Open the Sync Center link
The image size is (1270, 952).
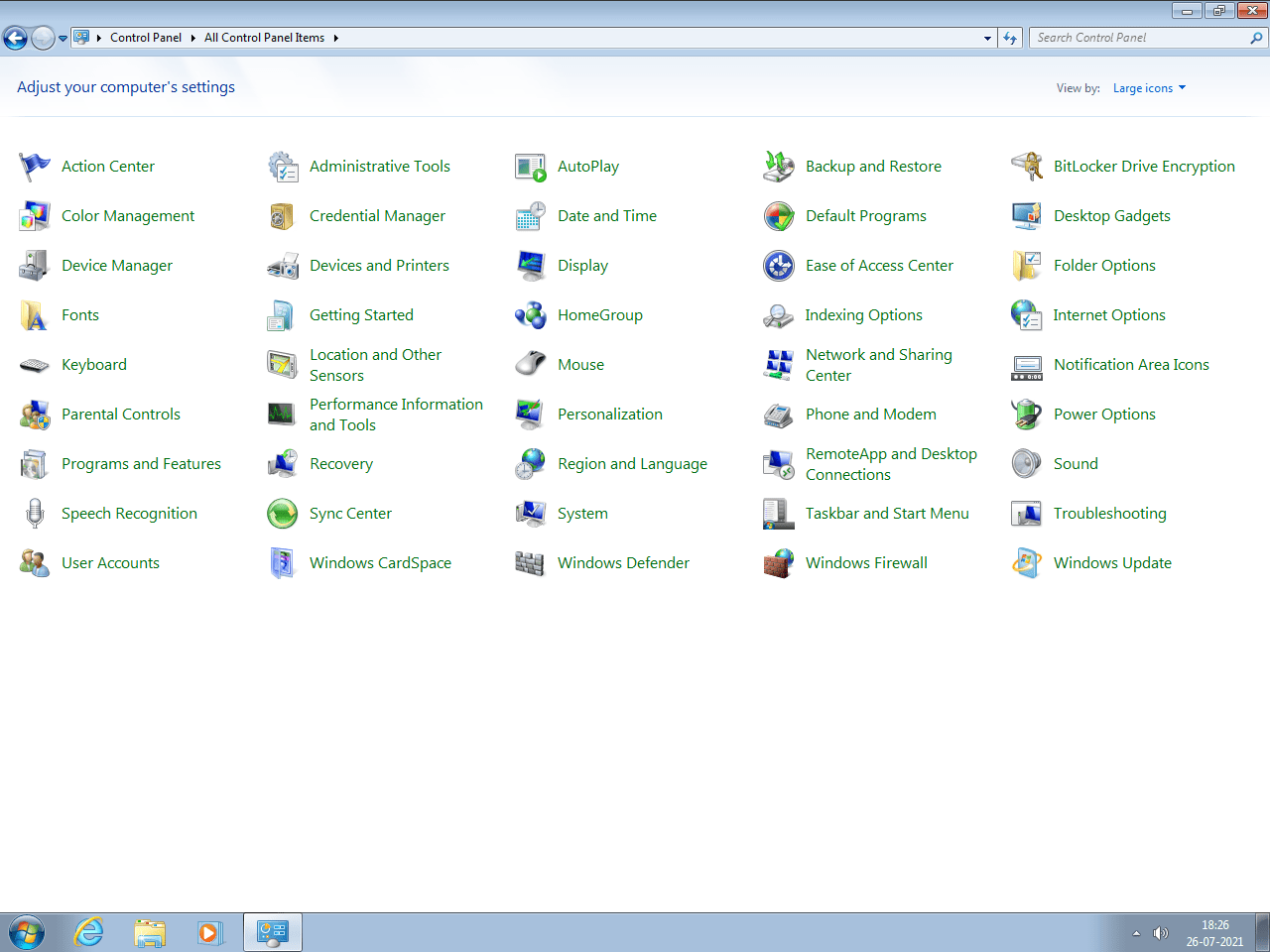click(350, 514)
